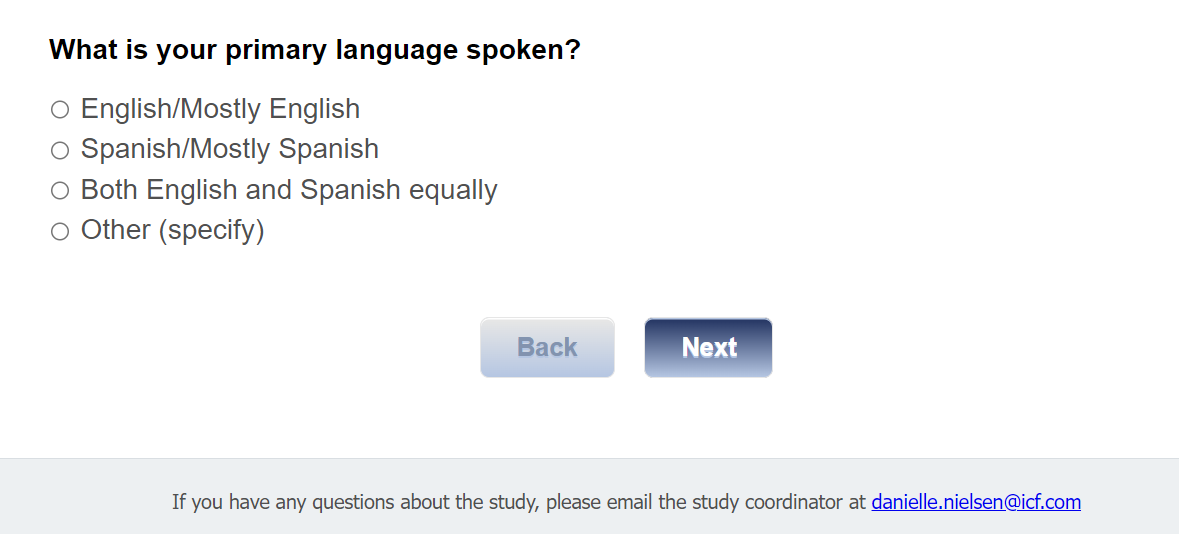This screenshot has height=534, width=1179.
Task: Select the "Other (specify)" radio button
Action: tap(60, 232)
